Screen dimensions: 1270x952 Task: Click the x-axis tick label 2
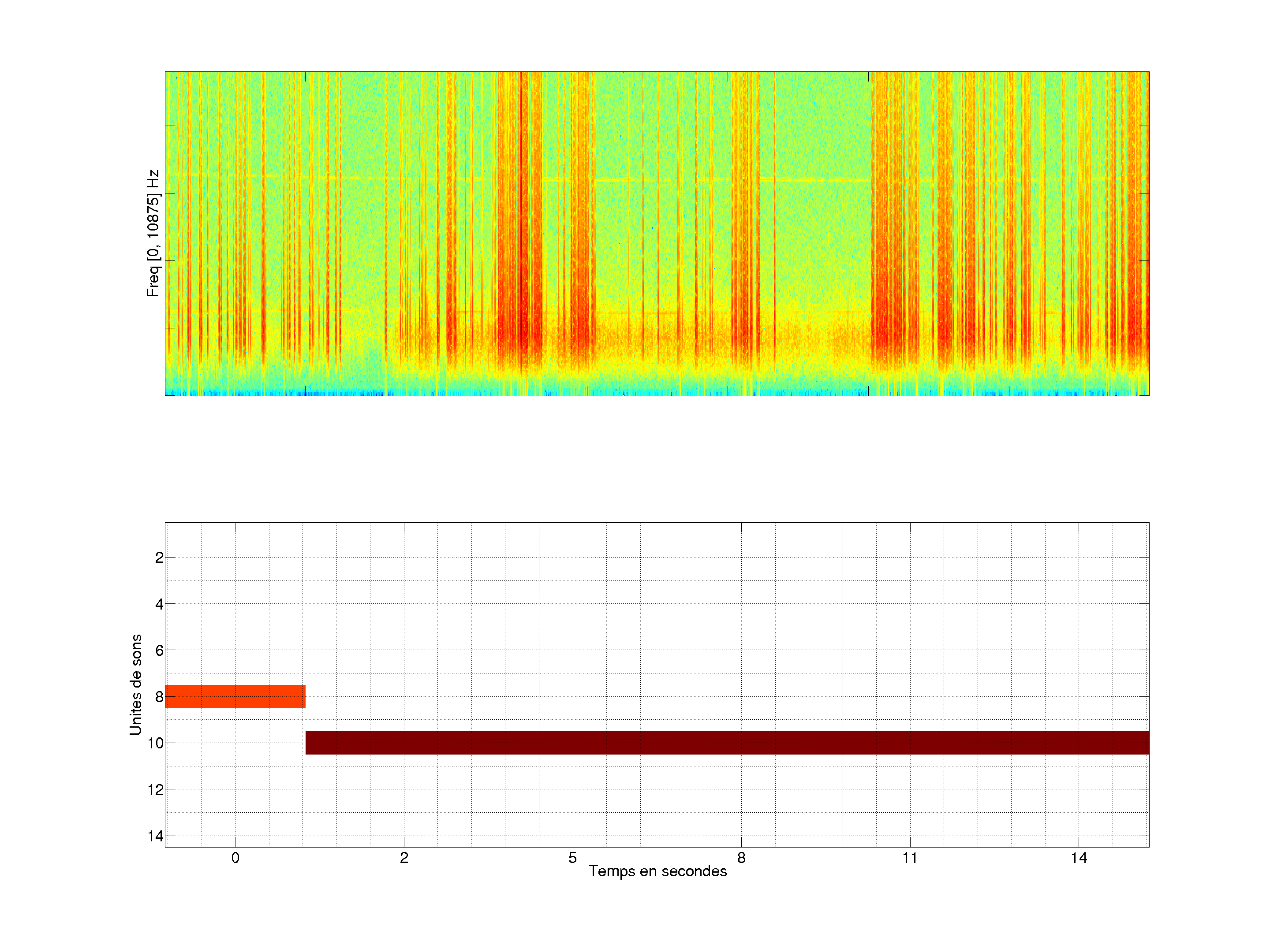click(403, 858)
